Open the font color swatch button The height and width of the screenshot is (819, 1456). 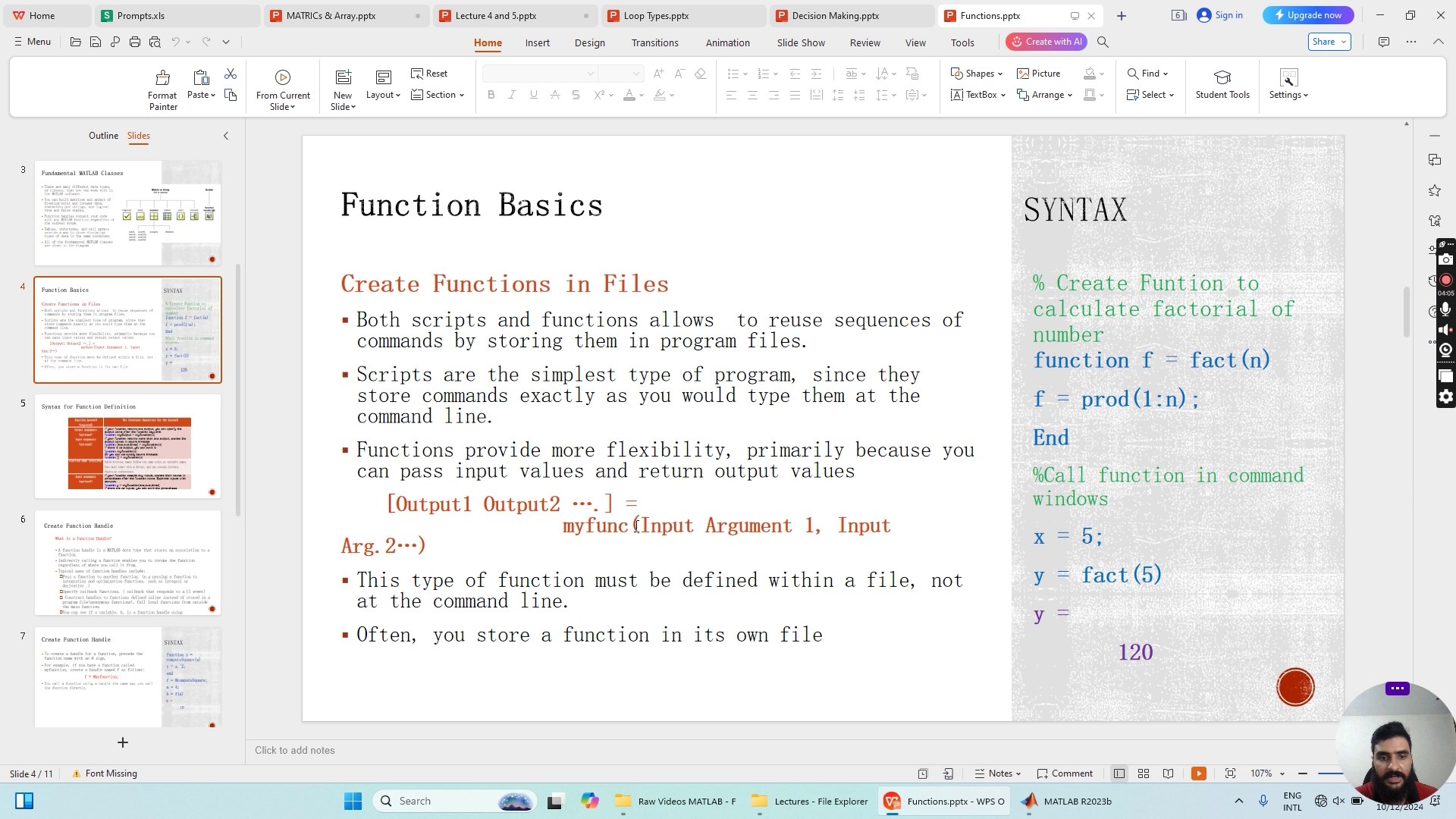(x=629, y=95)
